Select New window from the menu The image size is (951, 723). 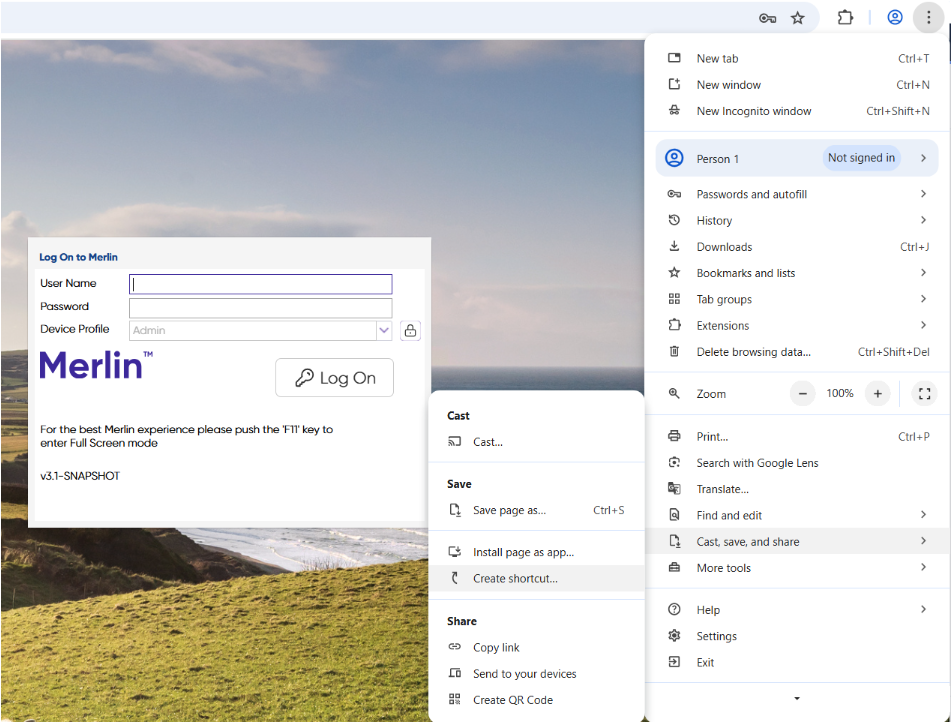[x=797, y=85]
